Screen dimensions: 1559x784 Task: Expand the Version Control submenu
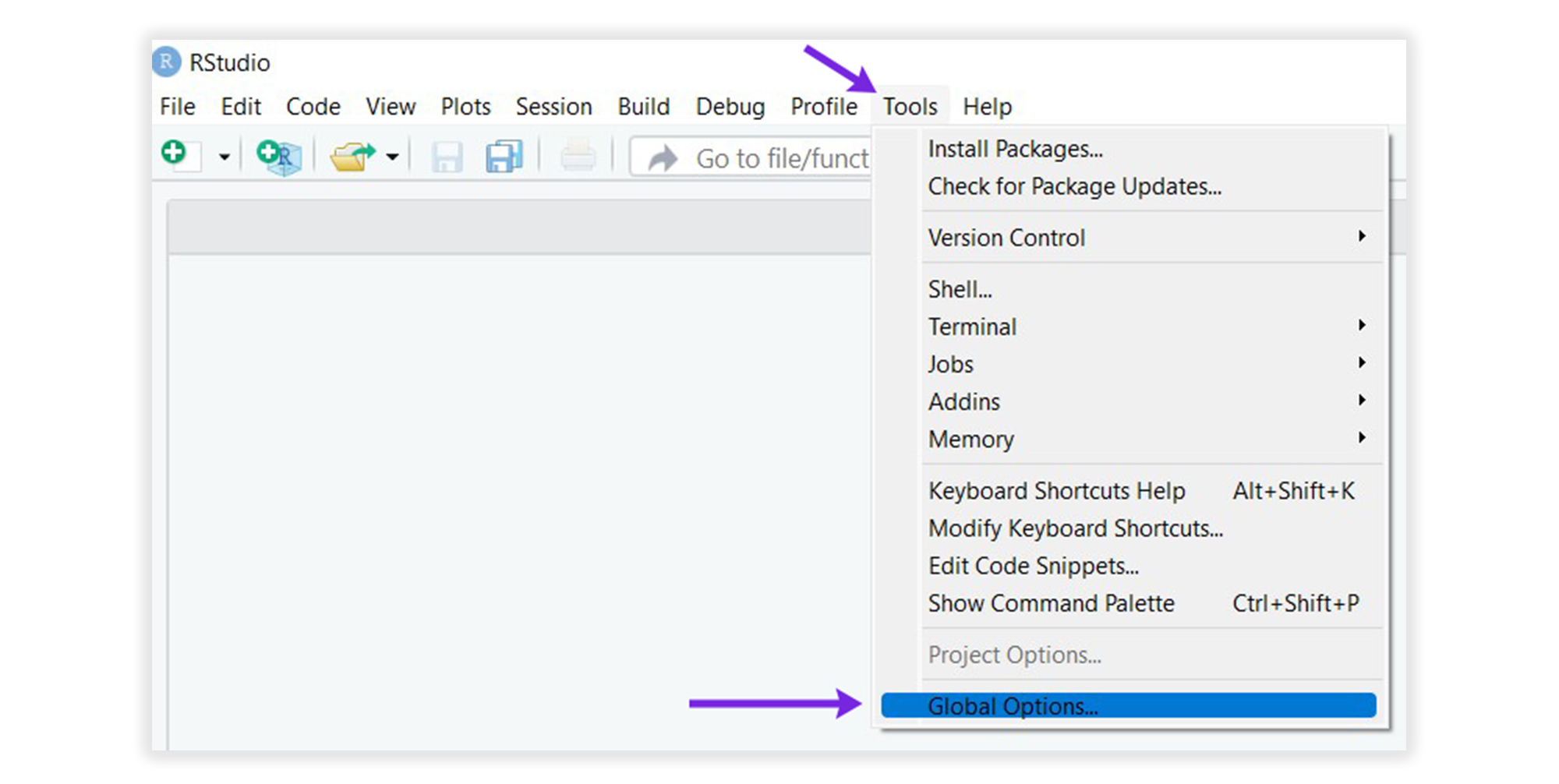[1129, 238]
